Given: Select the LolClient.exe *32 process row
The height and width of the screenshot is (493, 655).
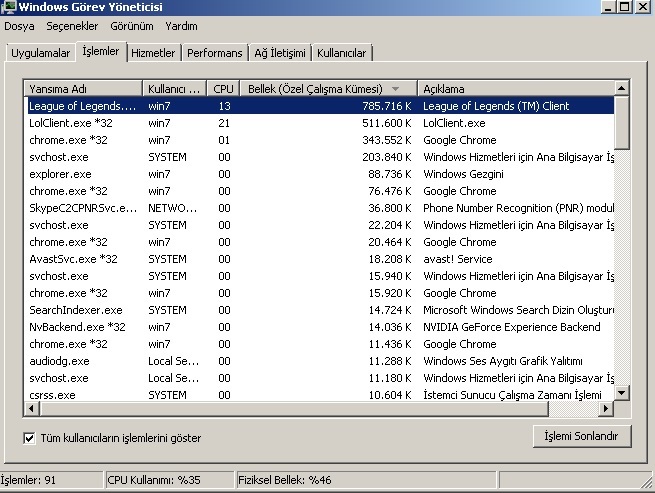Looking at the screenshot, I should [x=68, y=123].
